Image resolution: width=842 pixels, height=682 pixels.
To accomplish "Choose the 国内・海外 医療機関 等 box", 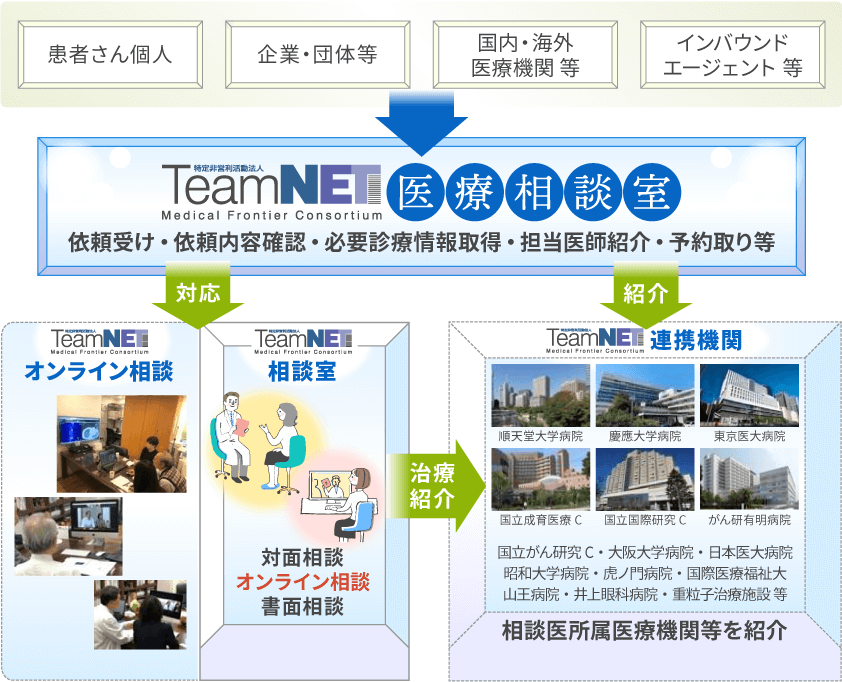I will (x=525, y=54).
